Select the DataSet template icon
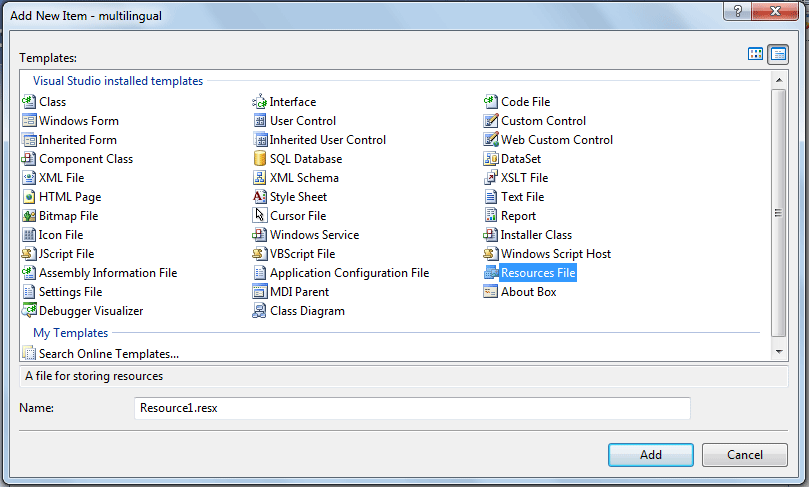 [x=491, y=159]
